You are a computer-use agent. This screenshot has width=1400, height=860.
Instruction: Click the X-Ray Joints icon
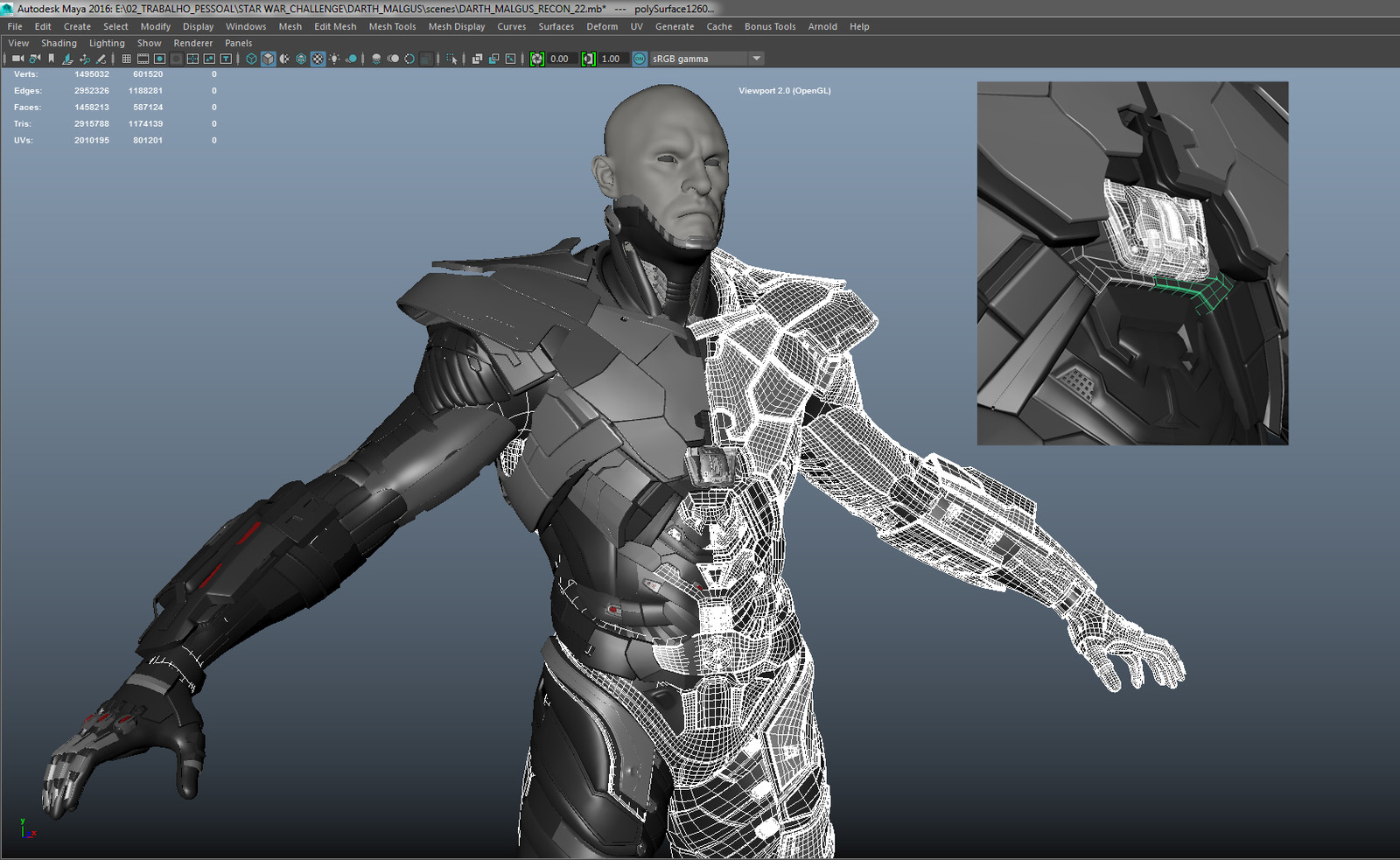pos(510,59)
